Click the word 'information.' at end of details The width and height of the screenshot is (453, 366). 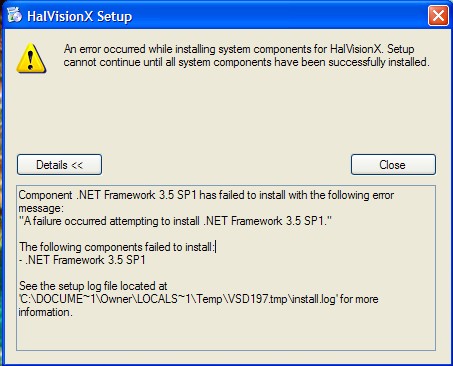pyautogui.click(x=45, y=312)
